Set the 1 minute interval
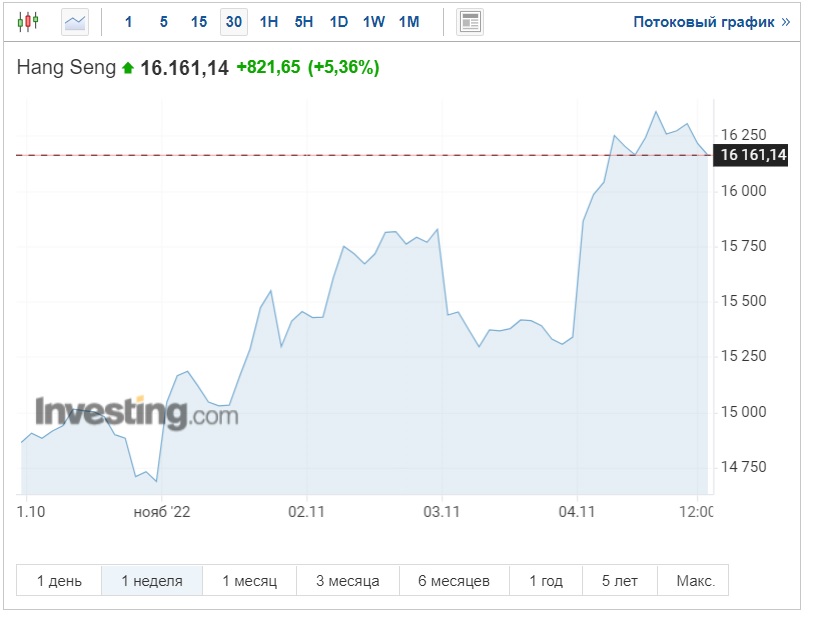Screen dimensions: 814x627 (128, 21)
